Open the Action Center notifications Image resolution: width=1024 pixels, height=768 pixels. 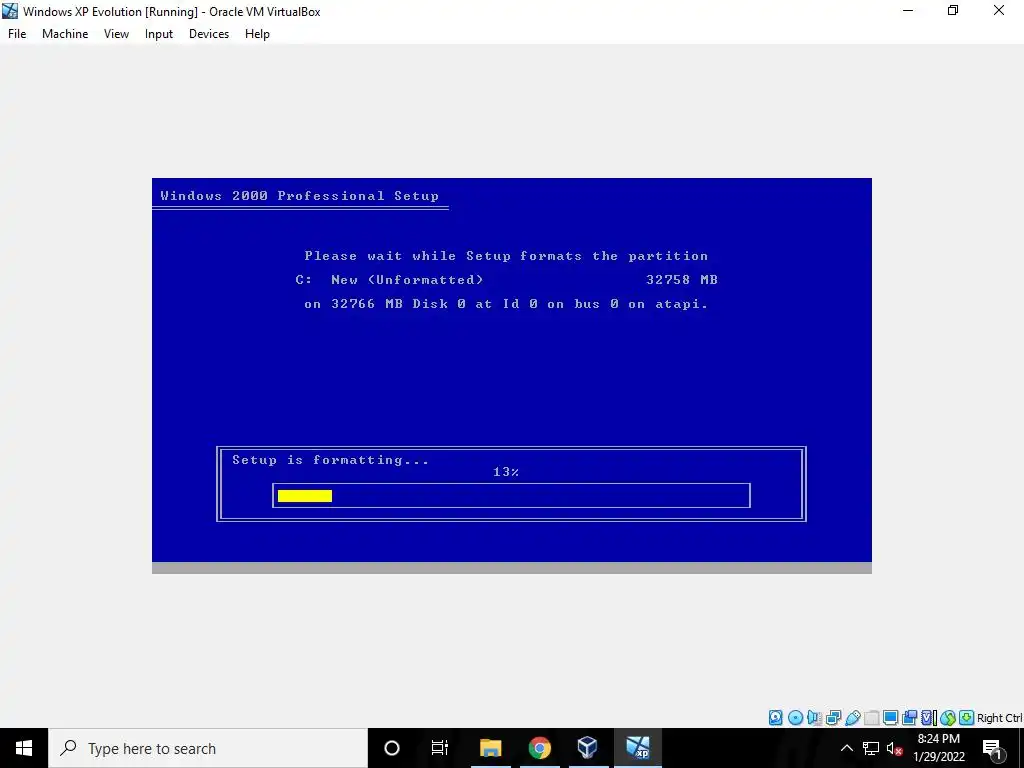pos(992,748)
